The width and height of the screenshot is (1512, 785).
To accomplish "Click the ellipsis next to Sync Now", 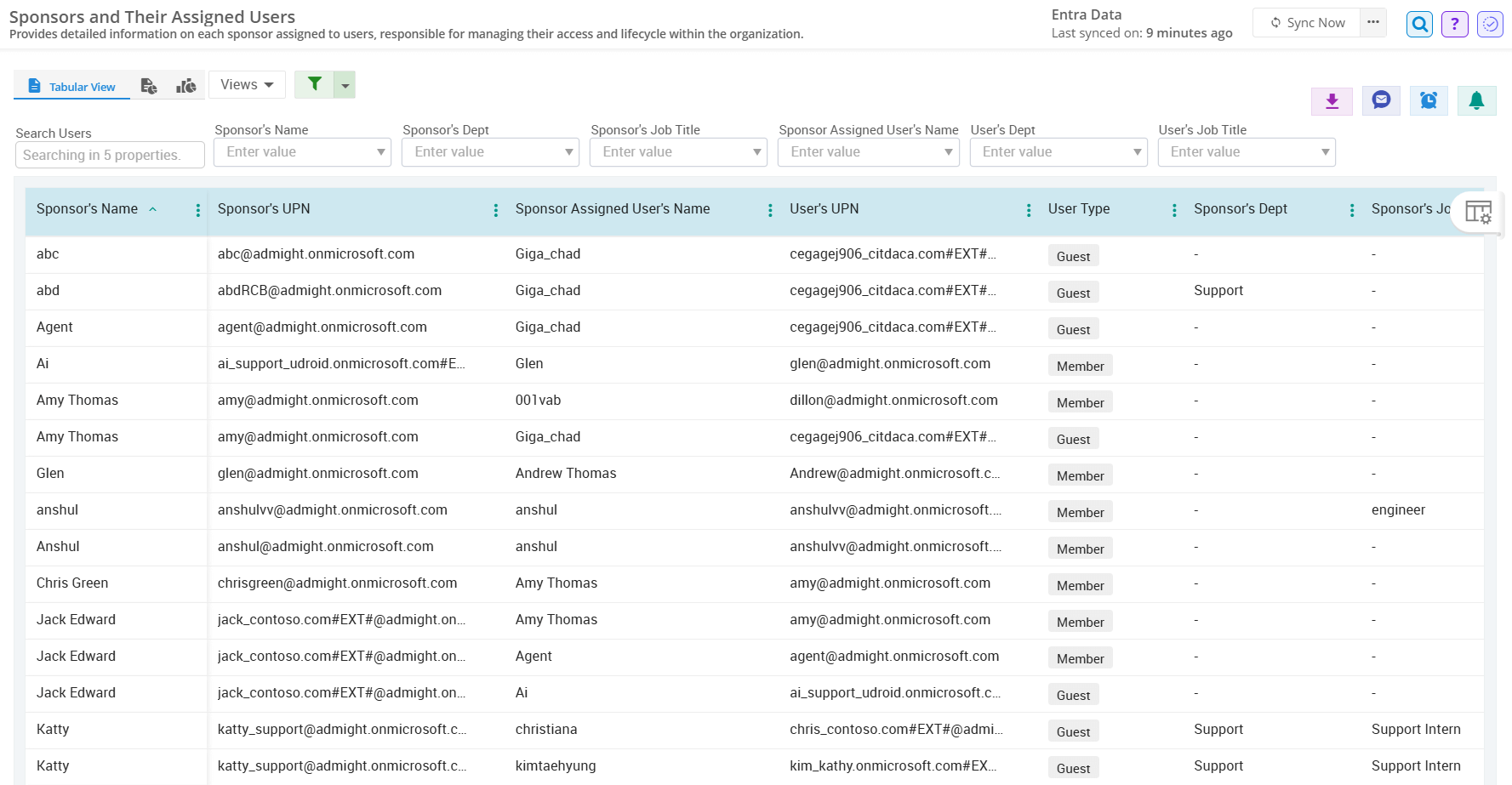I will tap(1372, 23).
